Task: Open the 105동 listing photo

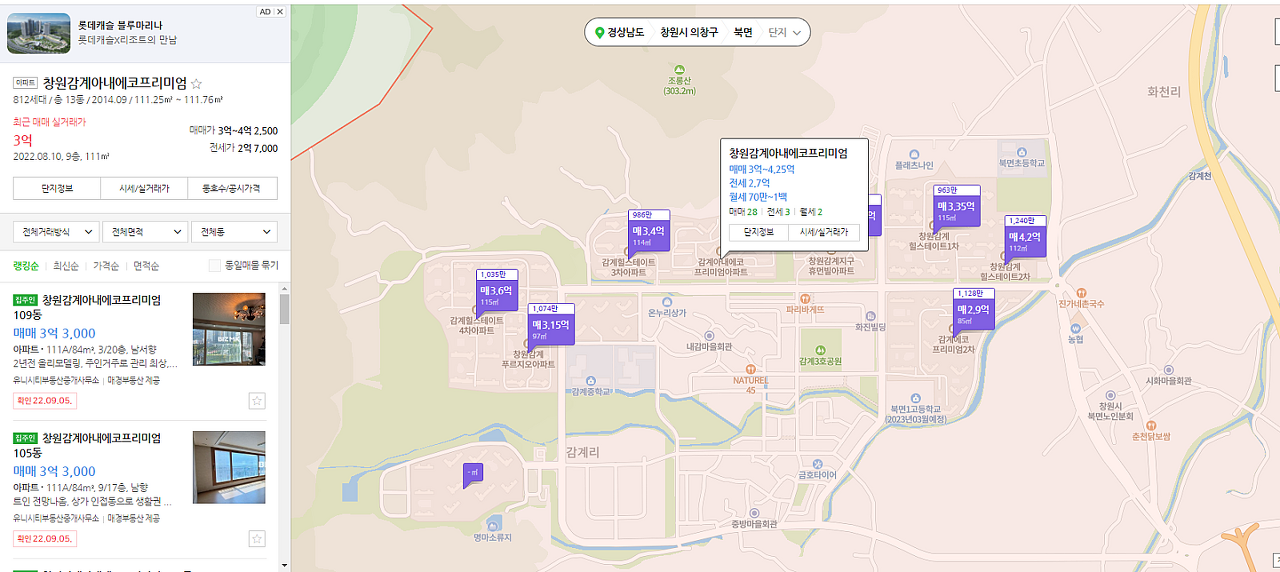Action: click(229, 467)
